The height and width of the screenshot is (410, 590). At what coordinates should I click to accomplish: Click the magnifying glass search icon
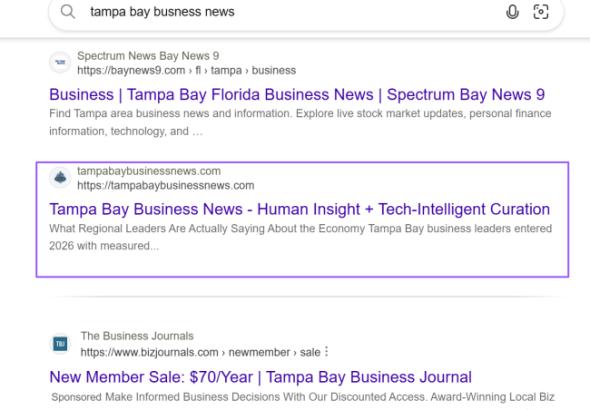coord(68,12)
